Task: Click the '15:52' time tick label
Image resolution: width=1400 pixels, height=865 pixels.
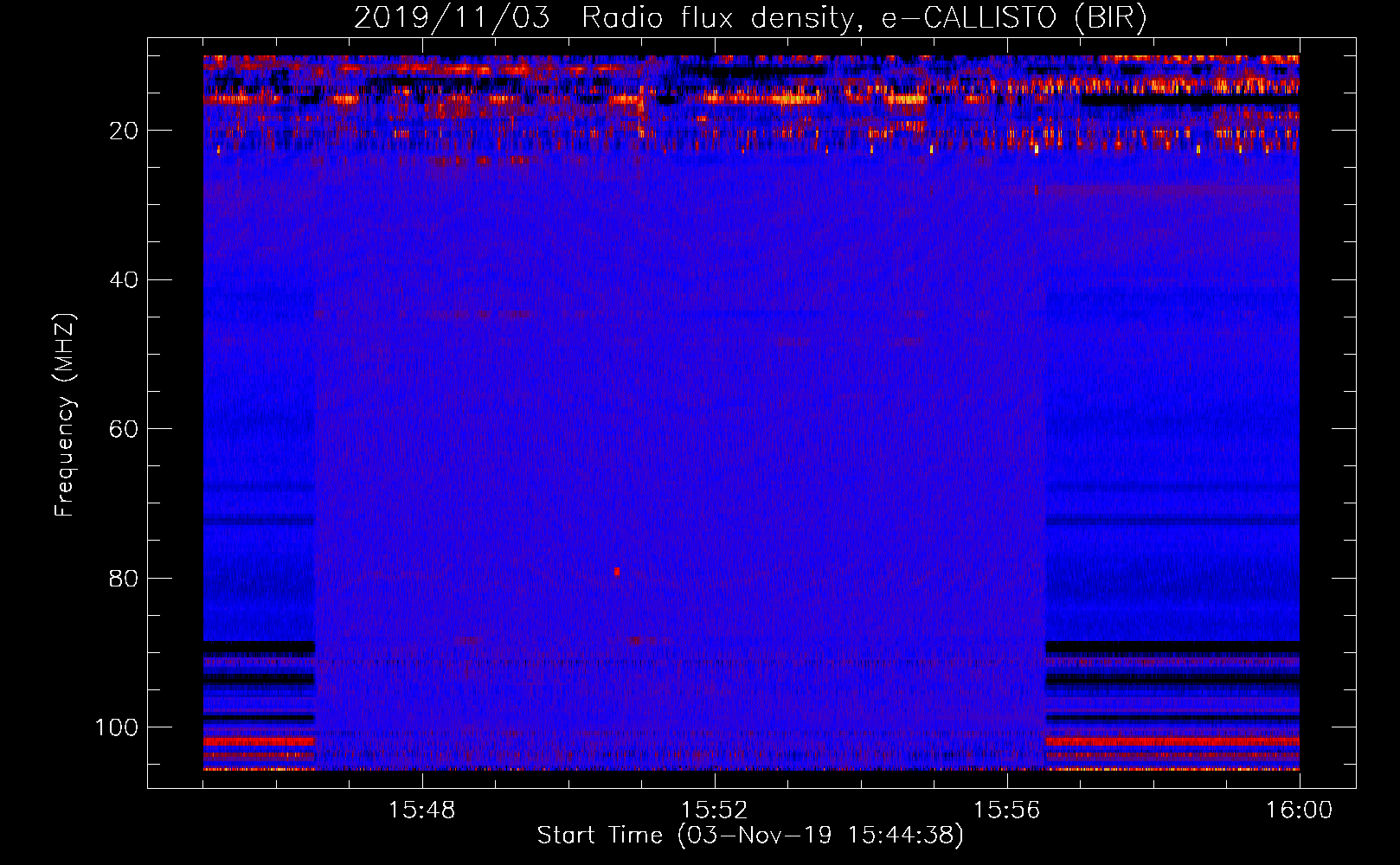Action: pos(715,811)
